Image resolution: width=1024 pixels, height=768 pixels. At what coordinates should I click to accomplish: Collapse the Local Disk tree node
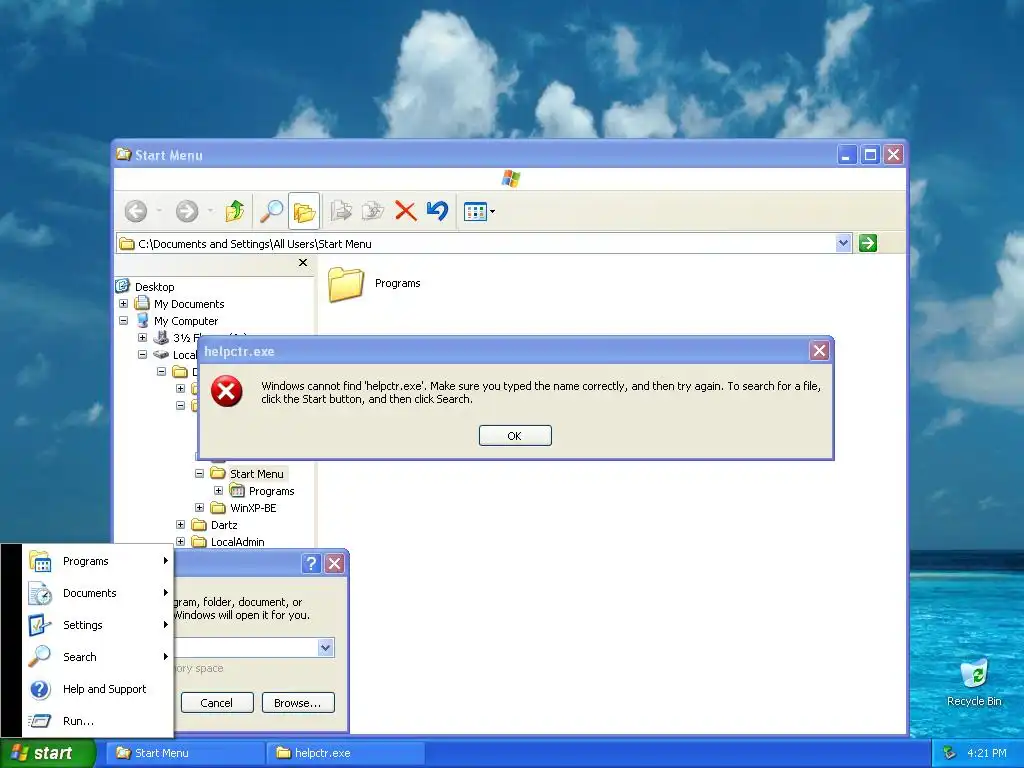coord(142,355)
